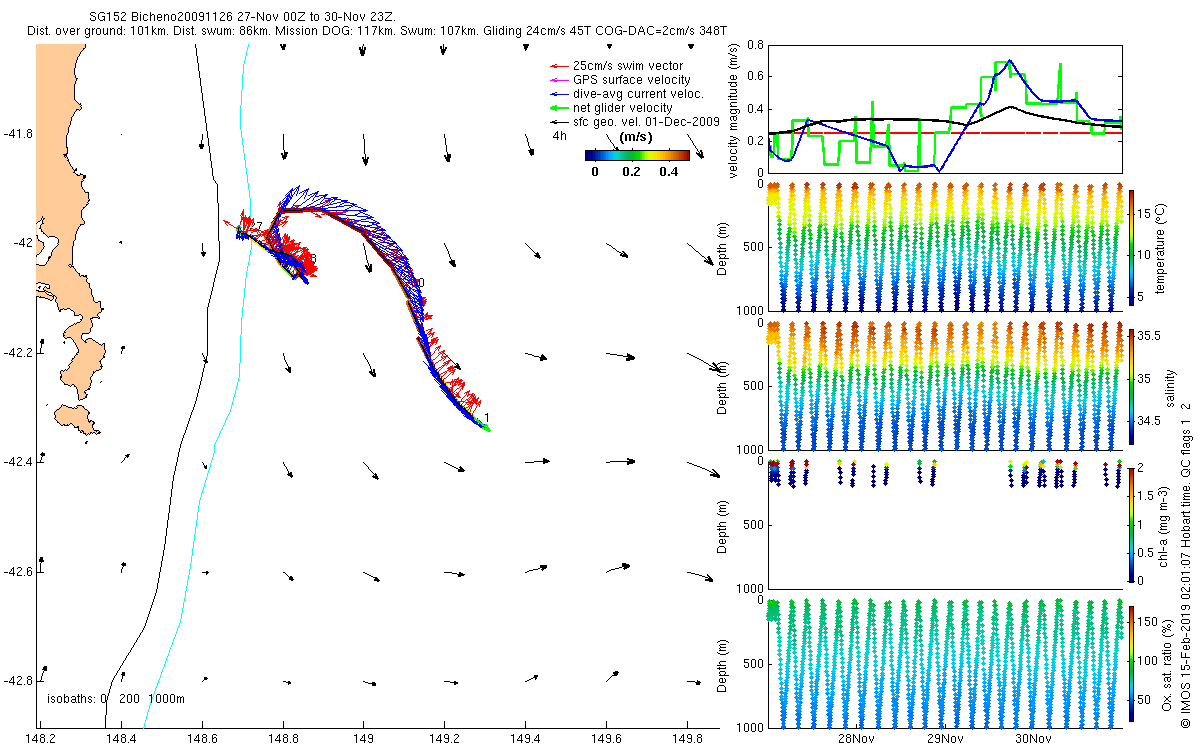Viewport: 1200px width, 750px height.
Task: Click the salinity colorbar
Action: tap(1131, 388)
